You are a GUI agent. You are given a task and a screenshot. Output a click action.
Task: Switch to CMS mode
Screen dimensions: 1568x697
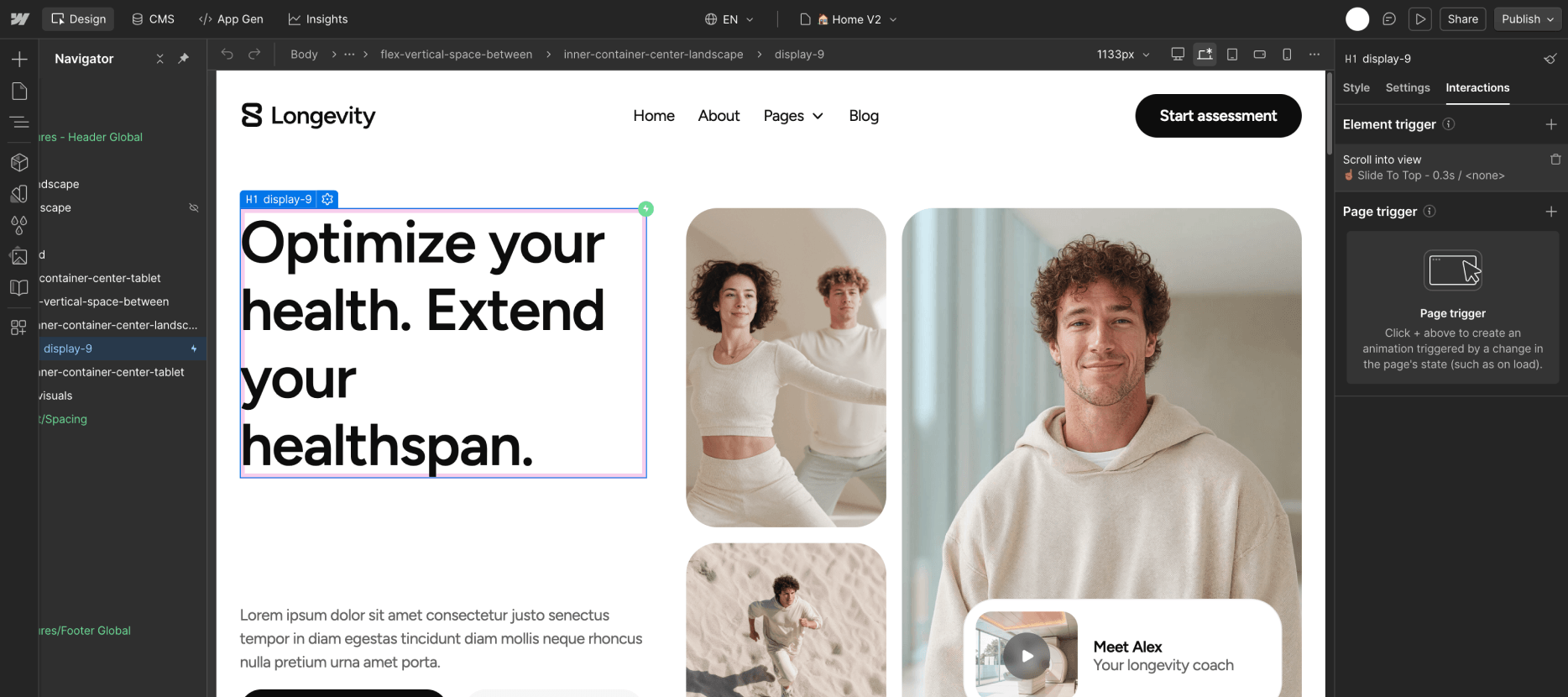coord(154,18)
